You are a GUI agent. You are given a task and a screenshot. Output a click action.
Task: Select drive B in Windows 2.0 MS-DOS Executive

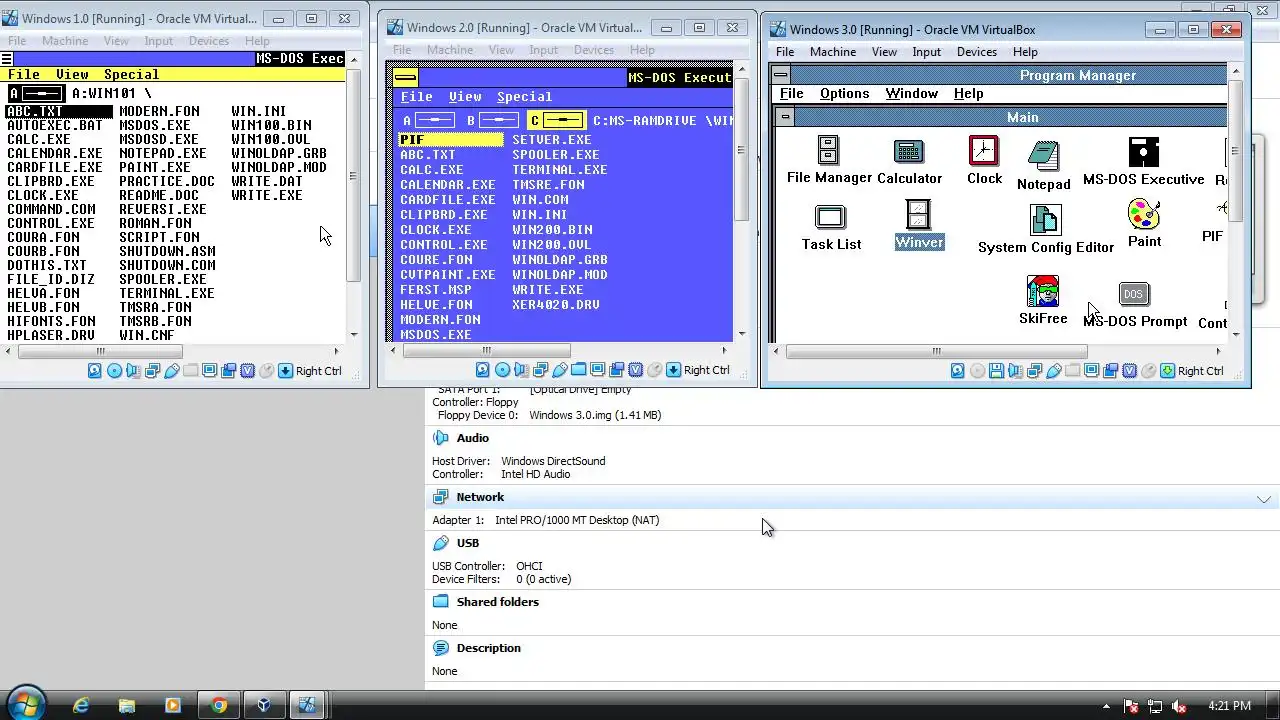[x=491, y=120]
